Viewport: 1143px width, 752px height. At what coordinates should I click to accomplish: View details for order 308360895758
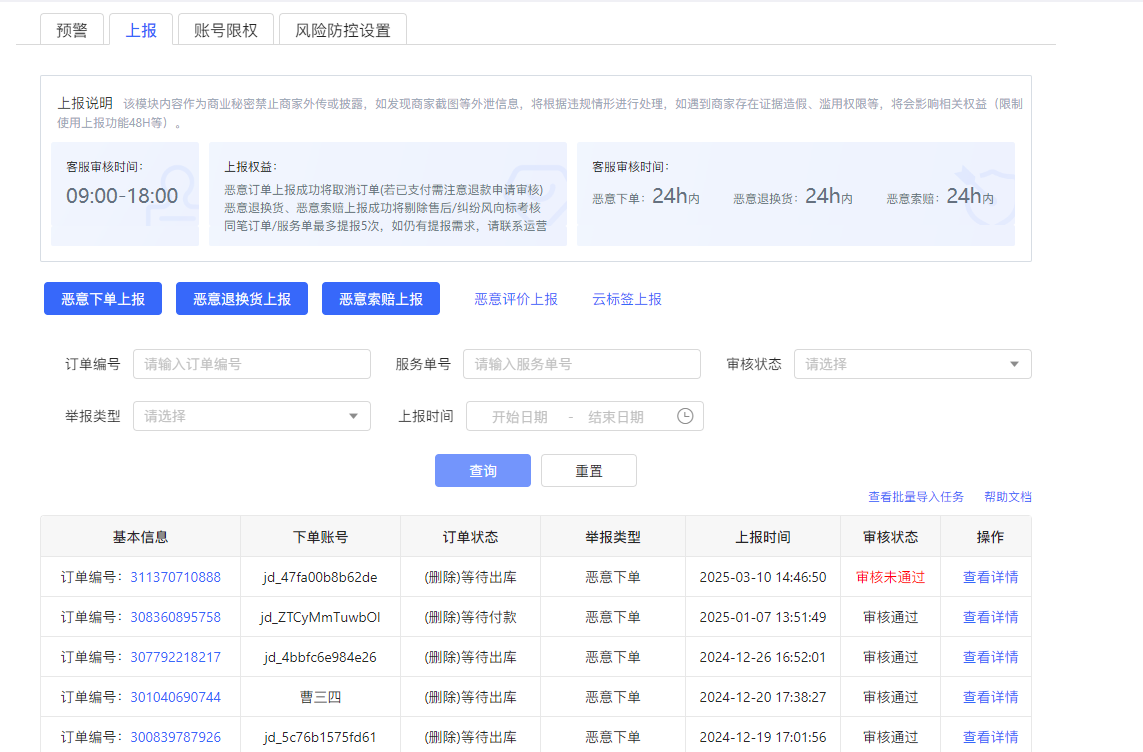pyautogui.click(x=990, y=617)
